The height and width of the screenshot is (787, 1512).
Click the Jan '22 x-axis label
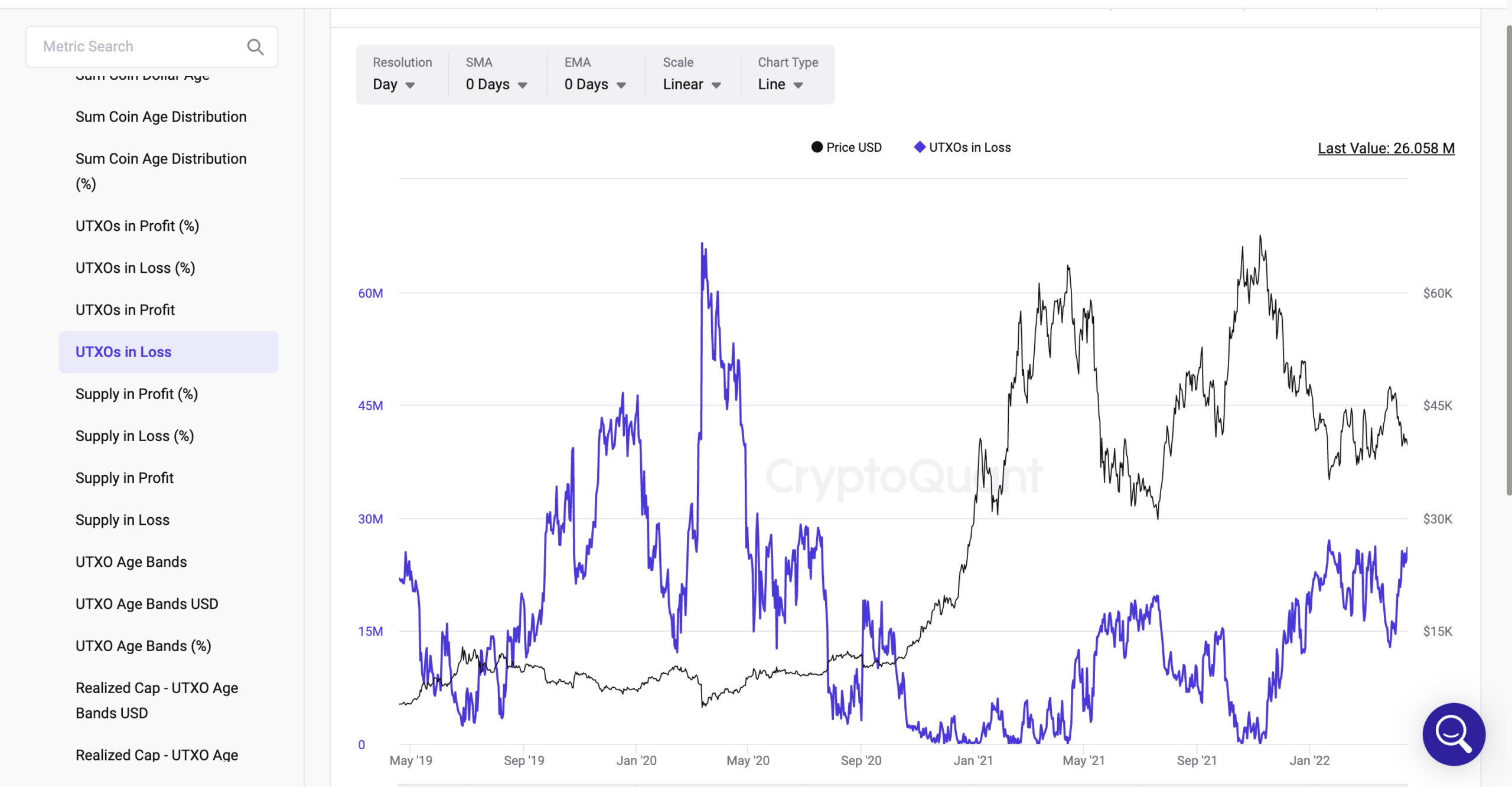[1309, 760]
